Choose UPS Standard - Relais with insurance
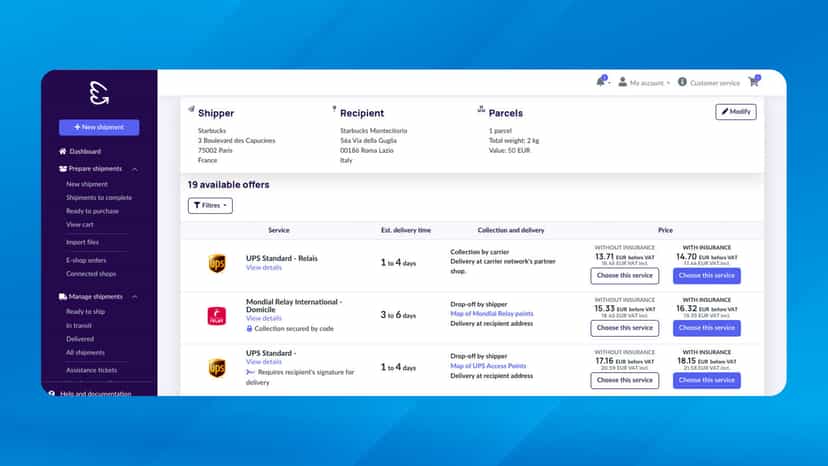 point(707,276)
